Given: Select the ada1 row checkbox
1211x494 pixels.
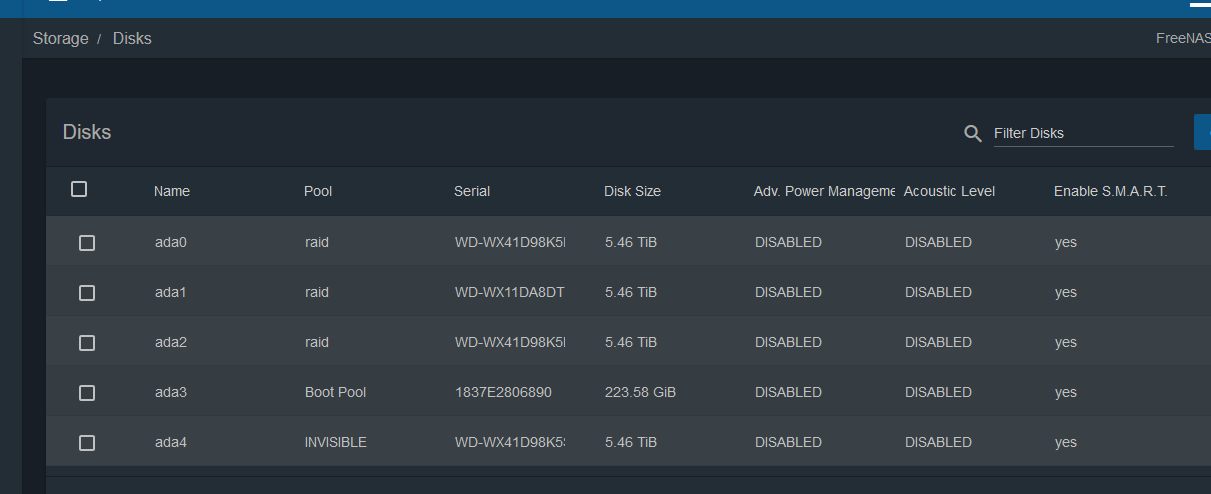Looking at the screenshot, I should (87, 293).
